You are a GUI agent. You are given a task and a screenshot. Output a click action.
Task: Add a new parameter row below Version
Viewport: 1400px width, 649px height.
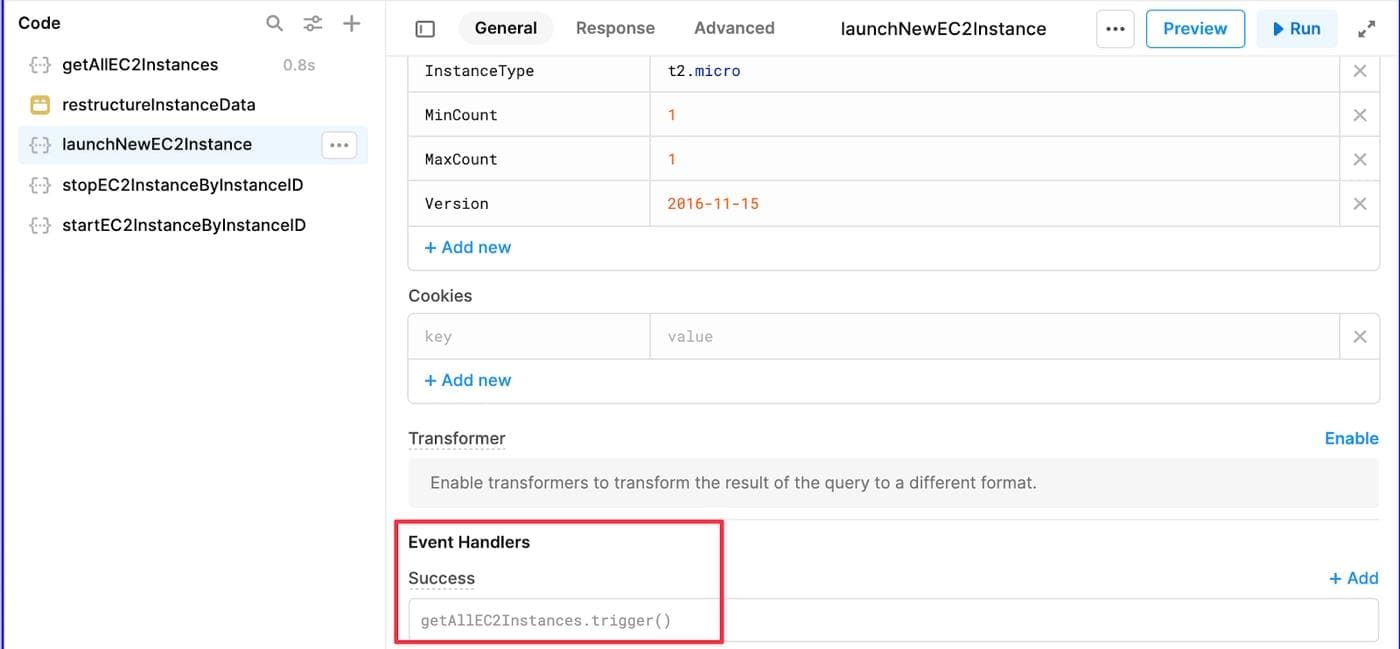coord(468,247)
